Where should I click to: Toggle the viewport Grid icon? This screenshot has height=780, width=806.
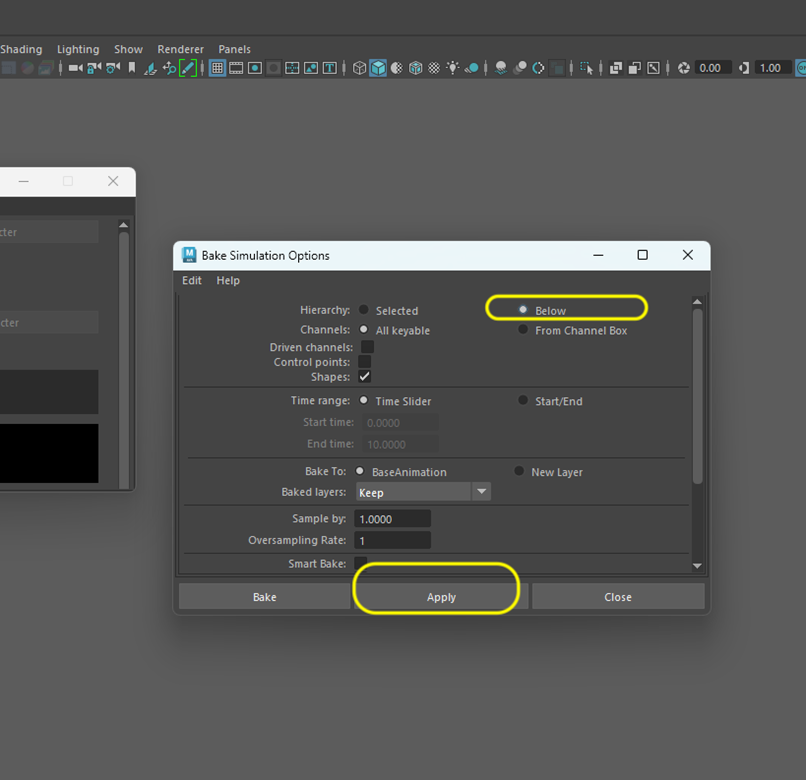click(217, 68)
